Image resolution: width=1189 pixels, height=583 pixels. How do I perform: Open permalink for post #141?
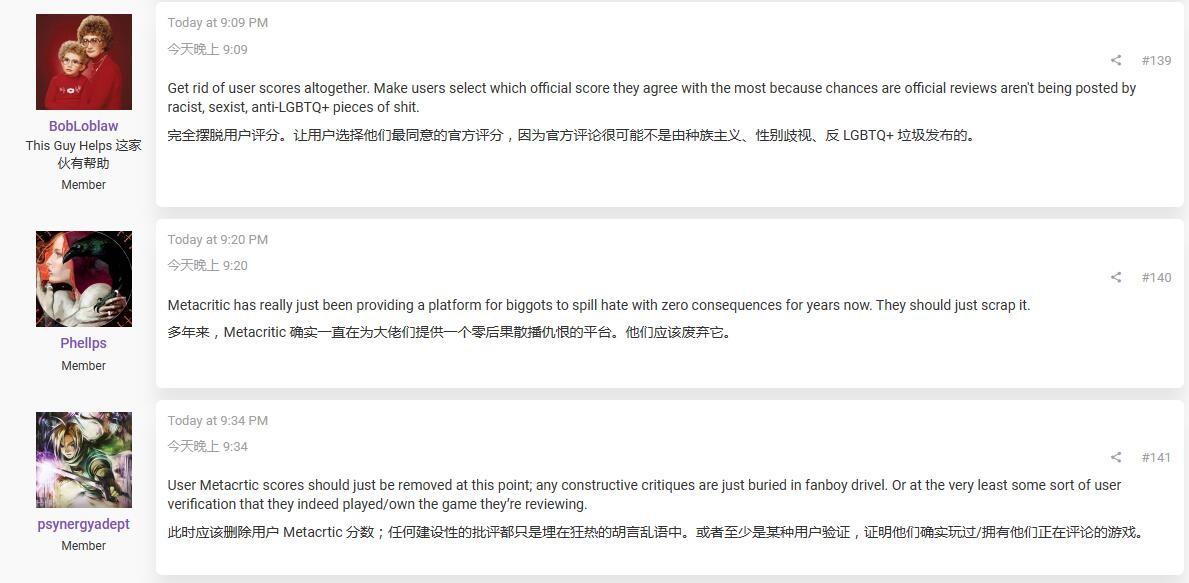1156,457
